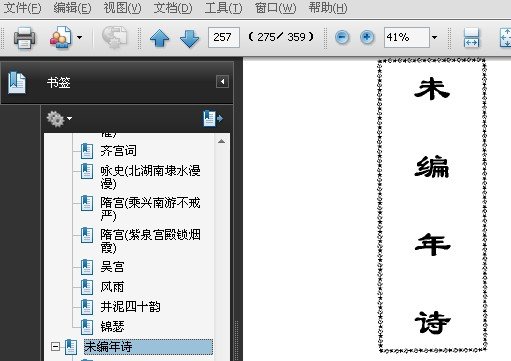Click the bookmark icon beside 风雨
Screen dimensions: 511x361
pos(87,287)
